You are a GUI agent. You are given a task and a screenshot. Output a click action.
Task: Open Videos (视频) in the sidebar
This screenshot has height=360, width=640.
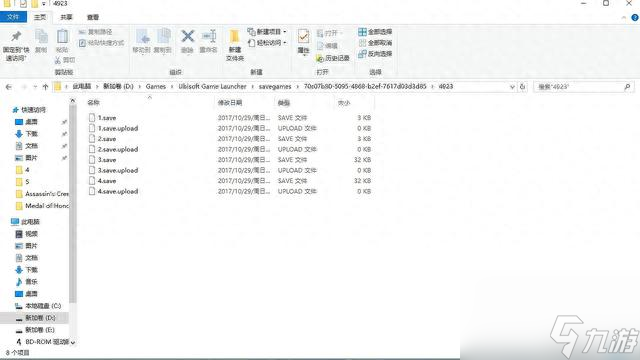click(x=31, y=234)
